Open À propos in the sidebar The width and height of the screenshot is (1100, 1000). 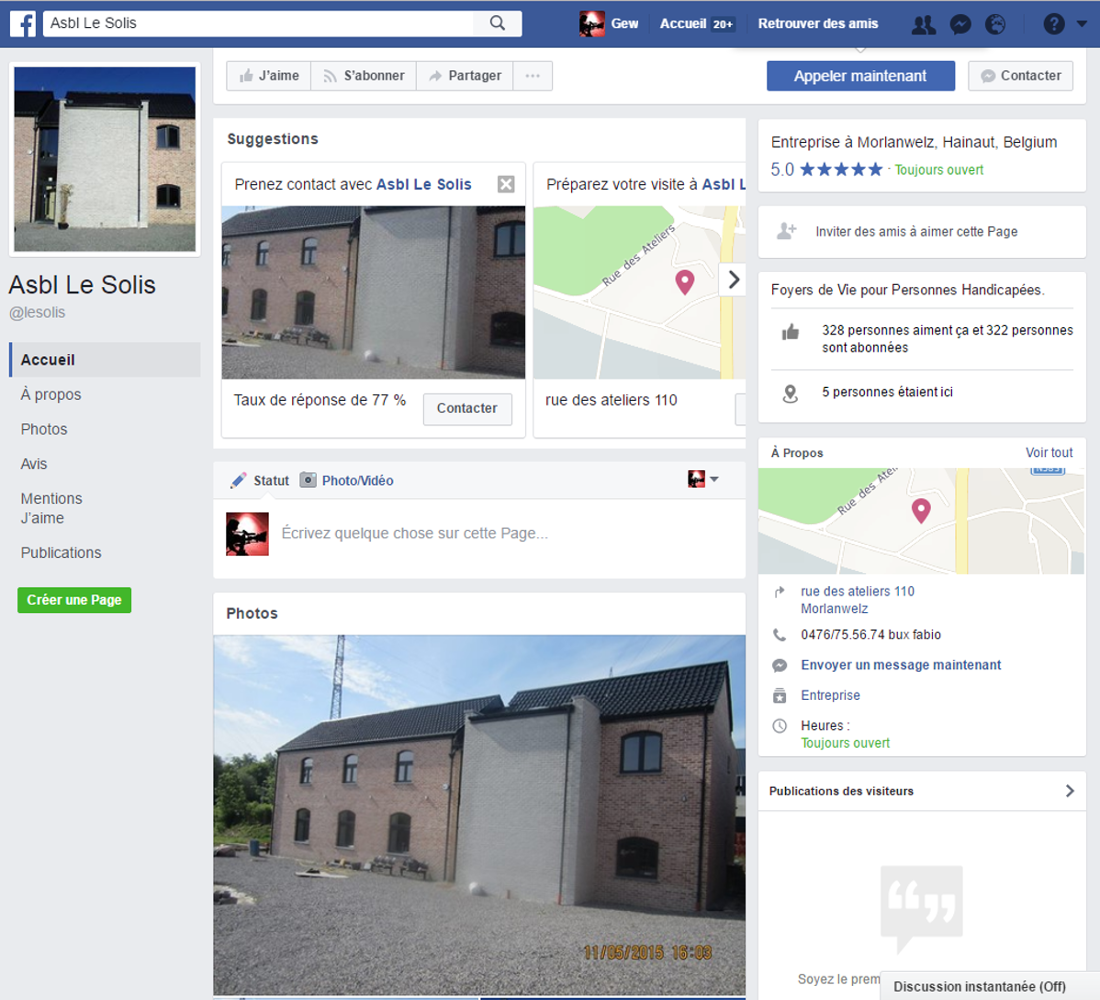point(51,394)
